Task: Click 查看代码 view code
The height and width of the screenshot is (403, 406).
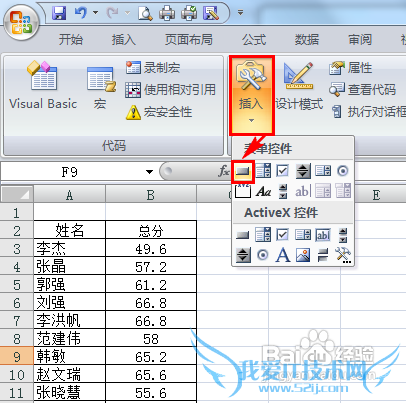Action: [362, 90]
